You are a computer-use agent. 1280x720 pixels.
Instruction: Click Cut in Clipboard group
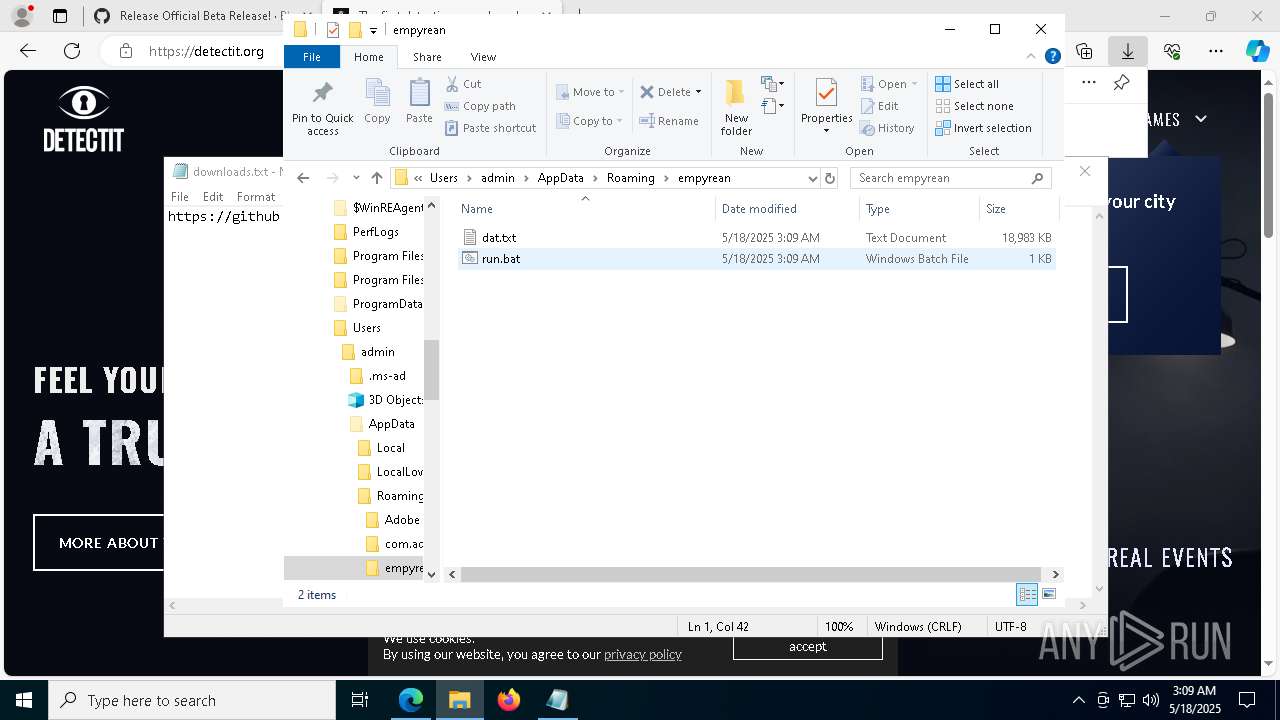tap(463, 84)
